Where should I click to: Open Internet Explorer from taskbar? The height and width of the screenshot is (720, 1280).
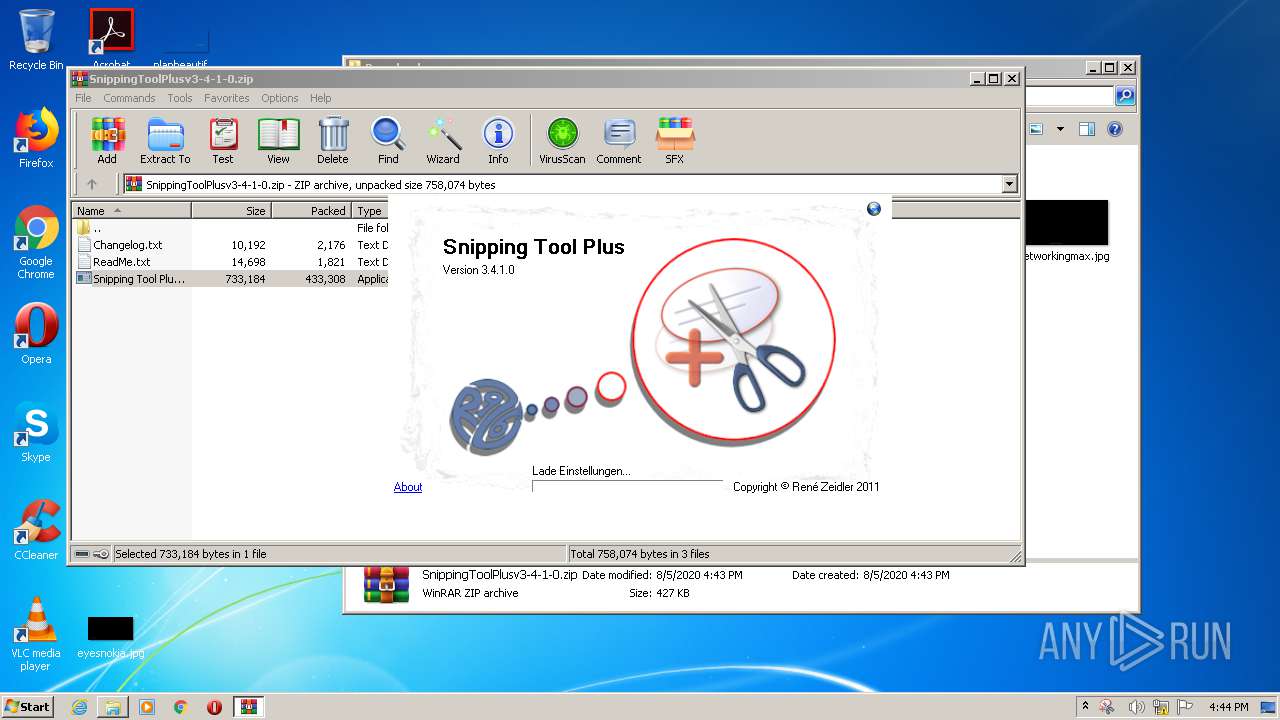pos(79,707)
